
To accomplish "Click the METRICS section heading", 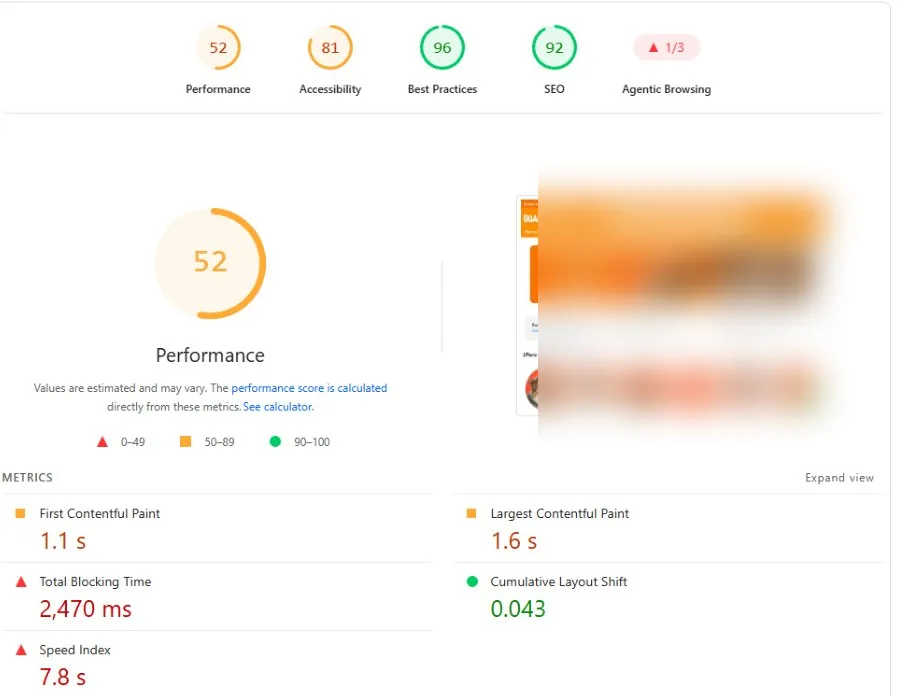I will point(27,477).
